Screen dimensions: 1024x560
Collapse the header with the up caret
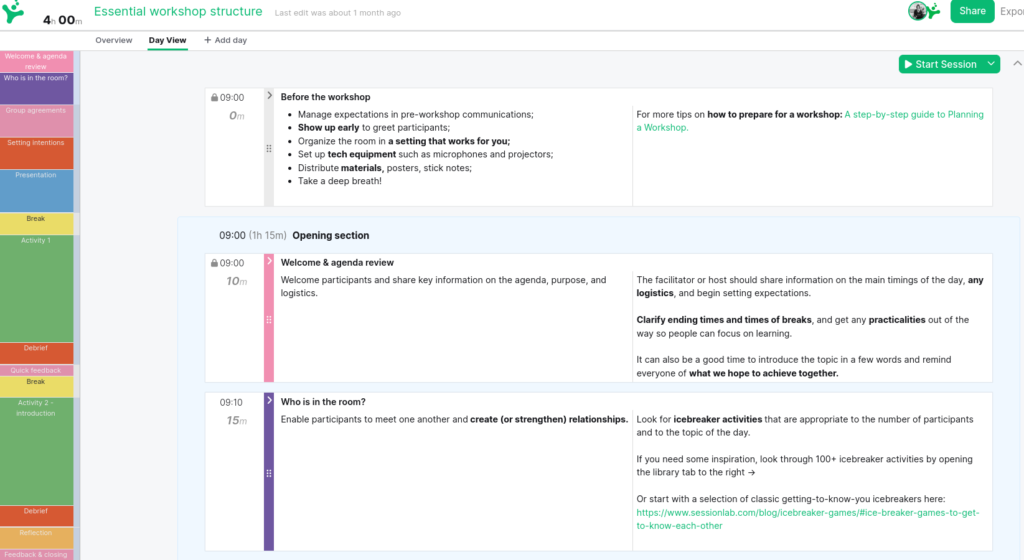[x=1017, y=63]
